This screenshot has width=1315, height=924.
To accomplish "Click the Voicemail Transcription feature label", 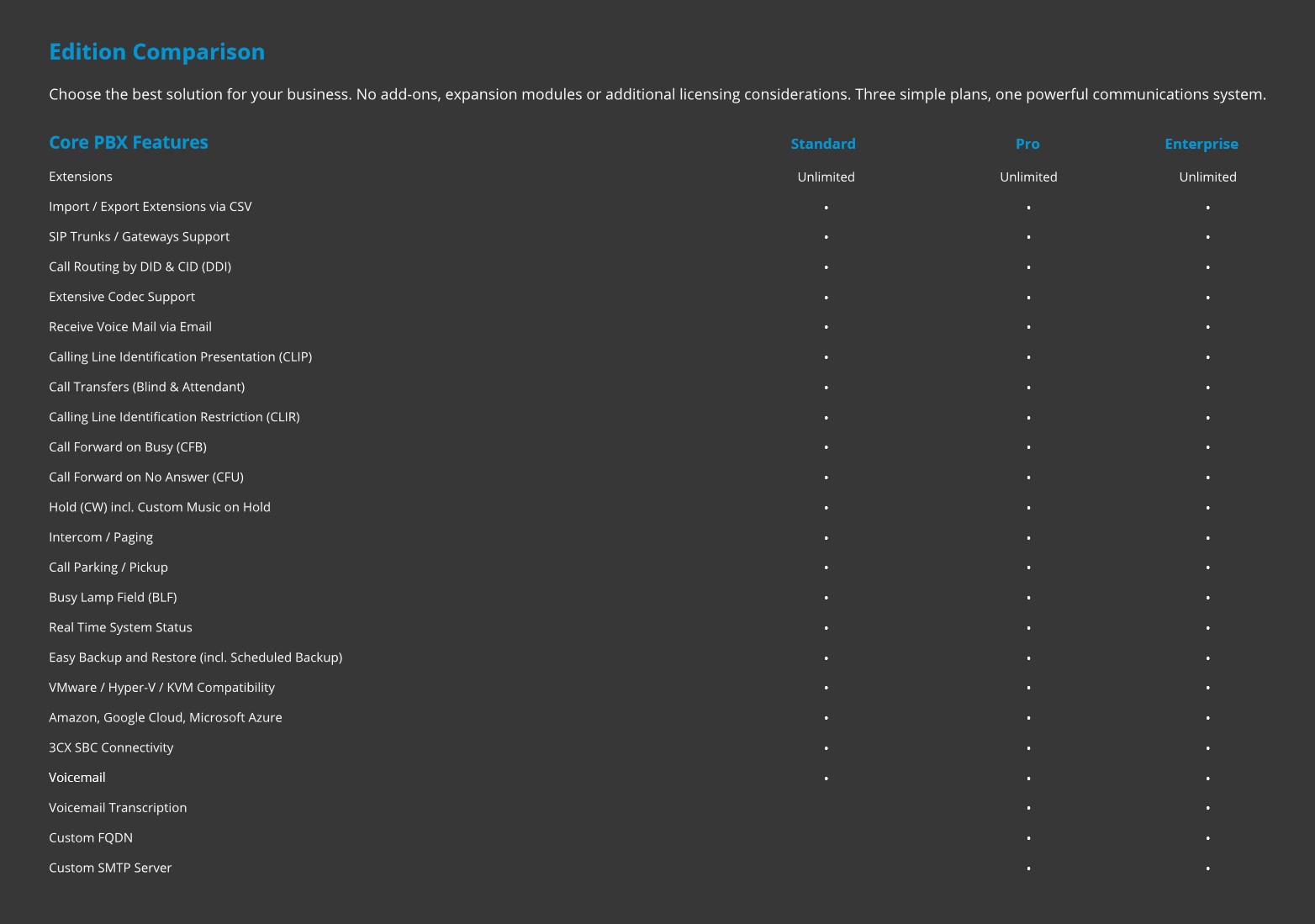I will point(118,808).
